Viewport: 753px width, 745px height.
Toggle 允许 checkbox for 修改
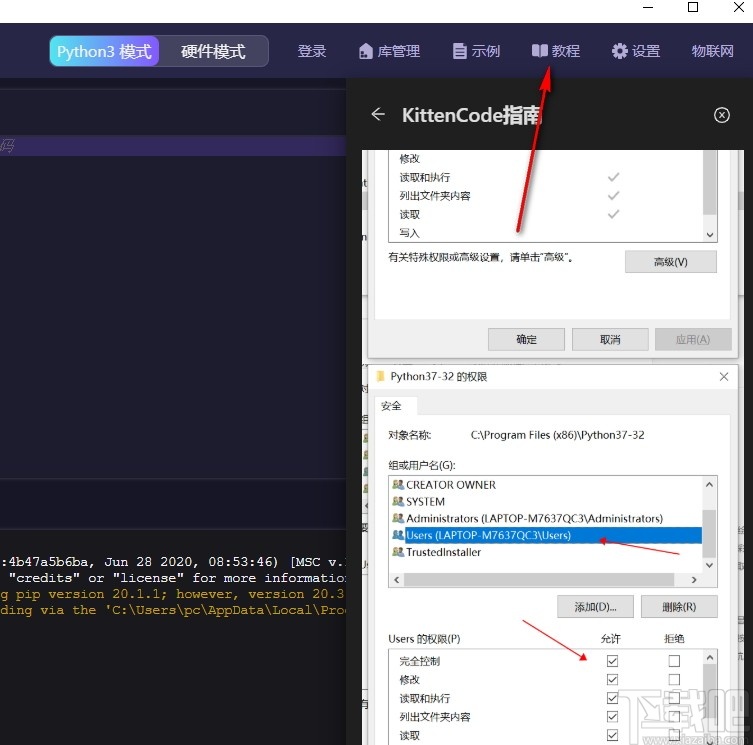point(612,680)
